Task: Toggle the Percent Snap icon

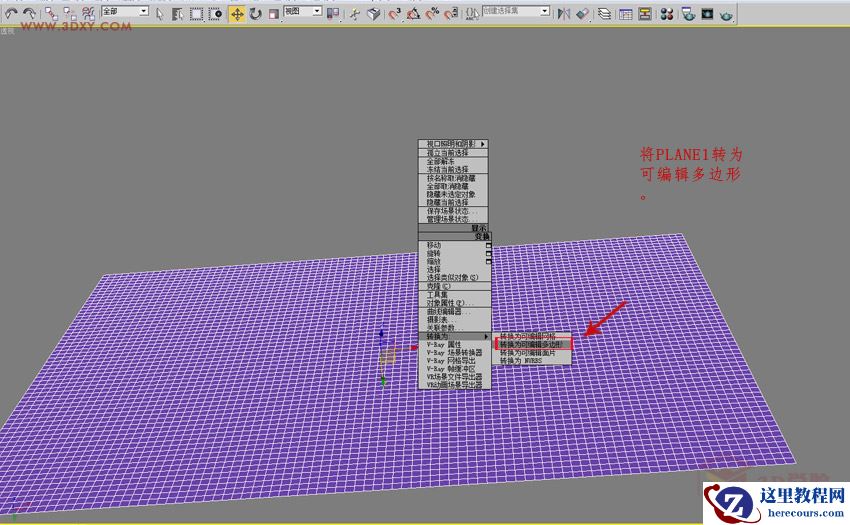Action: (432, 14)
